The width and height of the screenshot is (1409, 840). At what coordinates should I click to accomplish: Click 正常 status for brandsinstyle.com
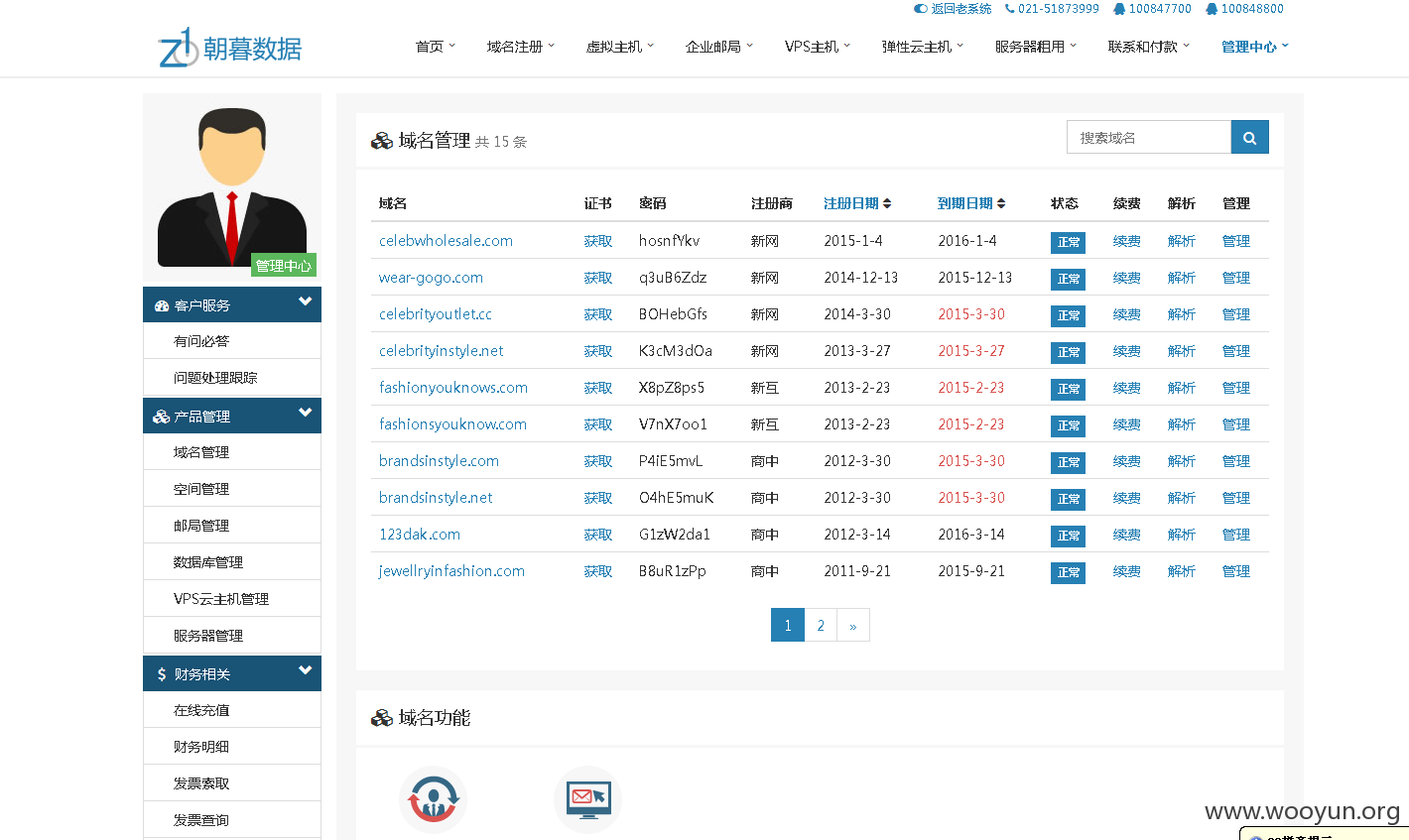pyautogui.click(x=1068, y=462)
